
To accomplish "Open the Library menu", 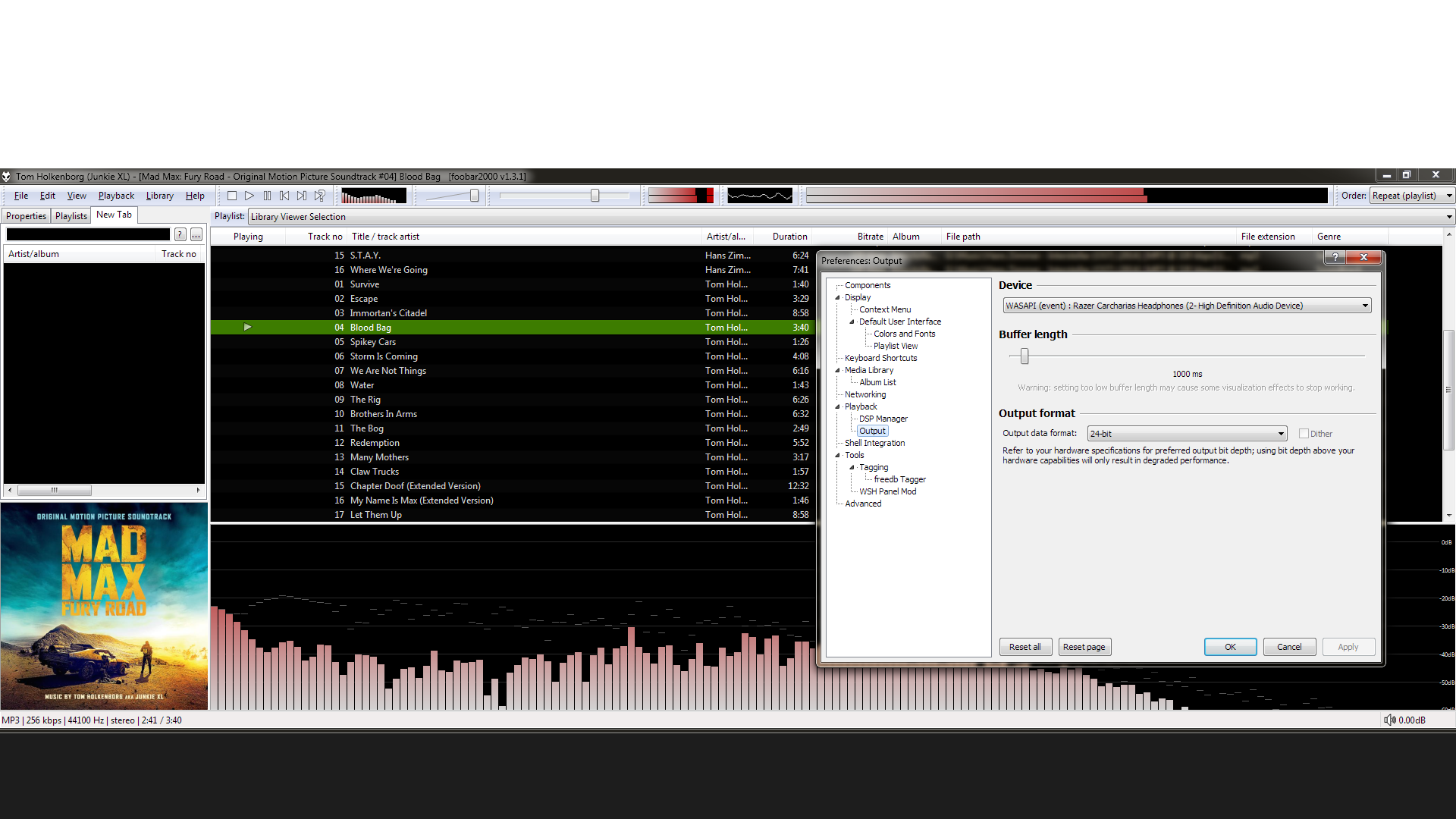I will click(x=160, y=196).
